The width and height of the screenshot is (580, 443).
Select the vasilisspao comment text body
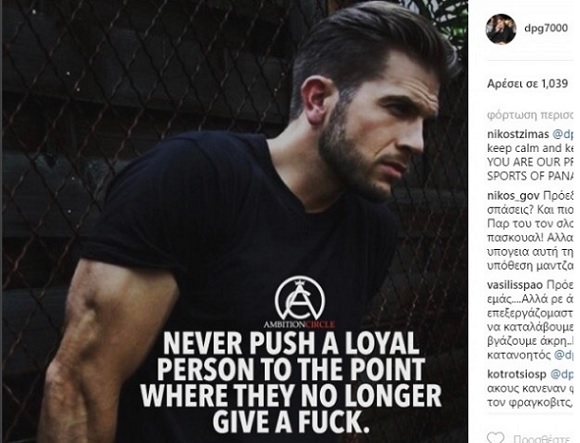531,320
